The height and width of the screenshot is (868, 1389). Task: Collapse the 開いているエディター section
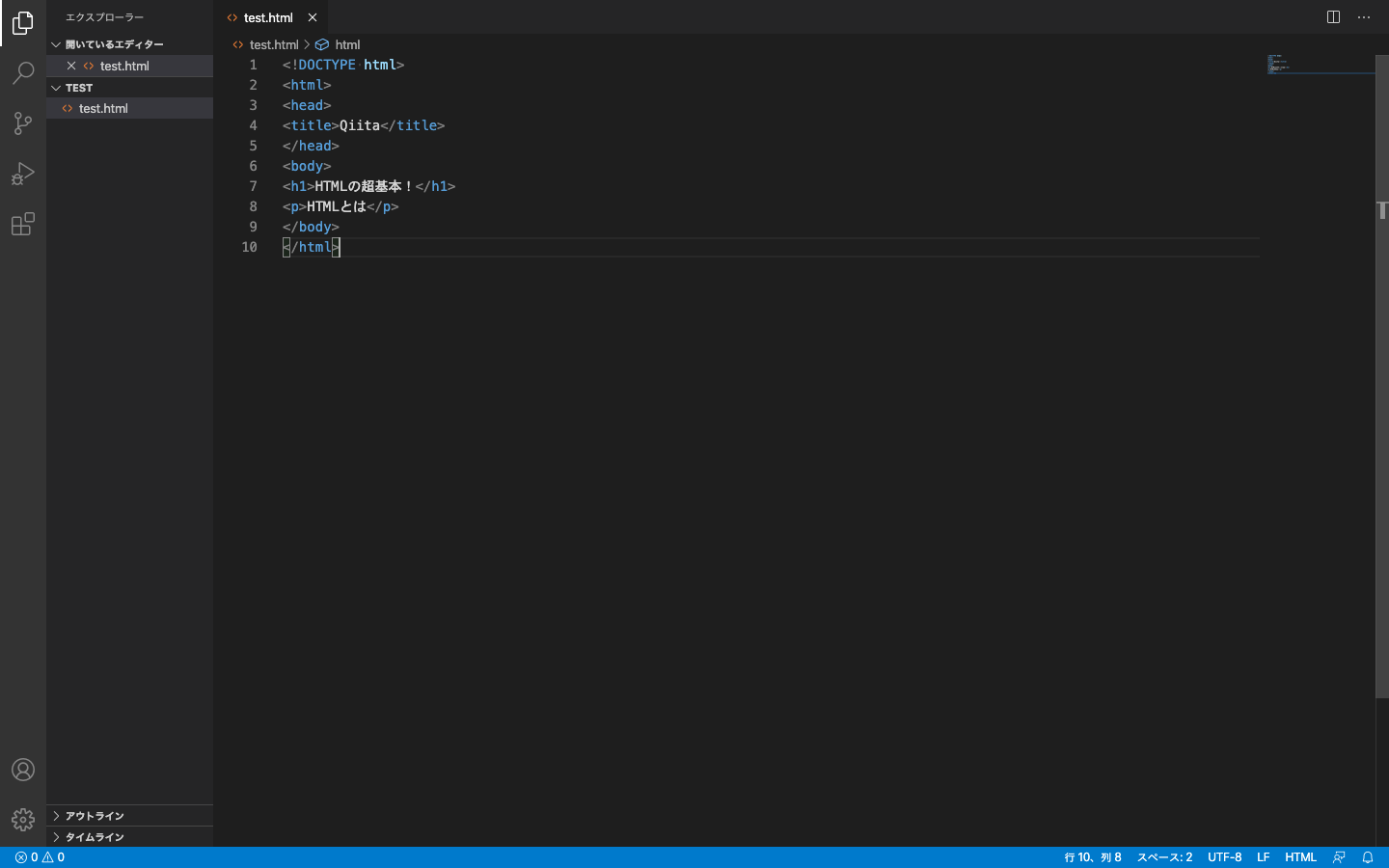tap(129, 44)
